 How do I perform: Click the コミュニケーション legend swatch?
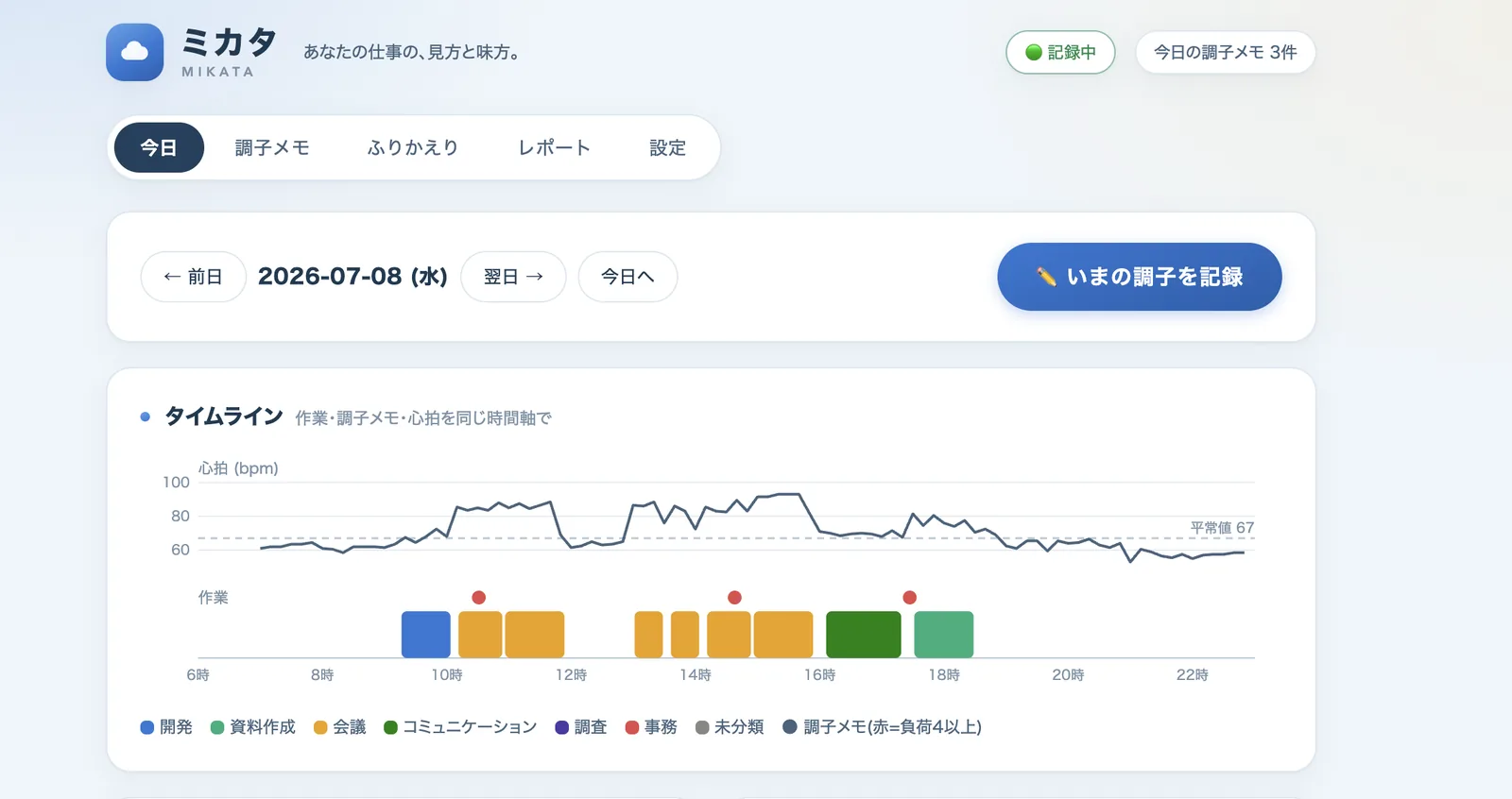[x=390, y=727]
